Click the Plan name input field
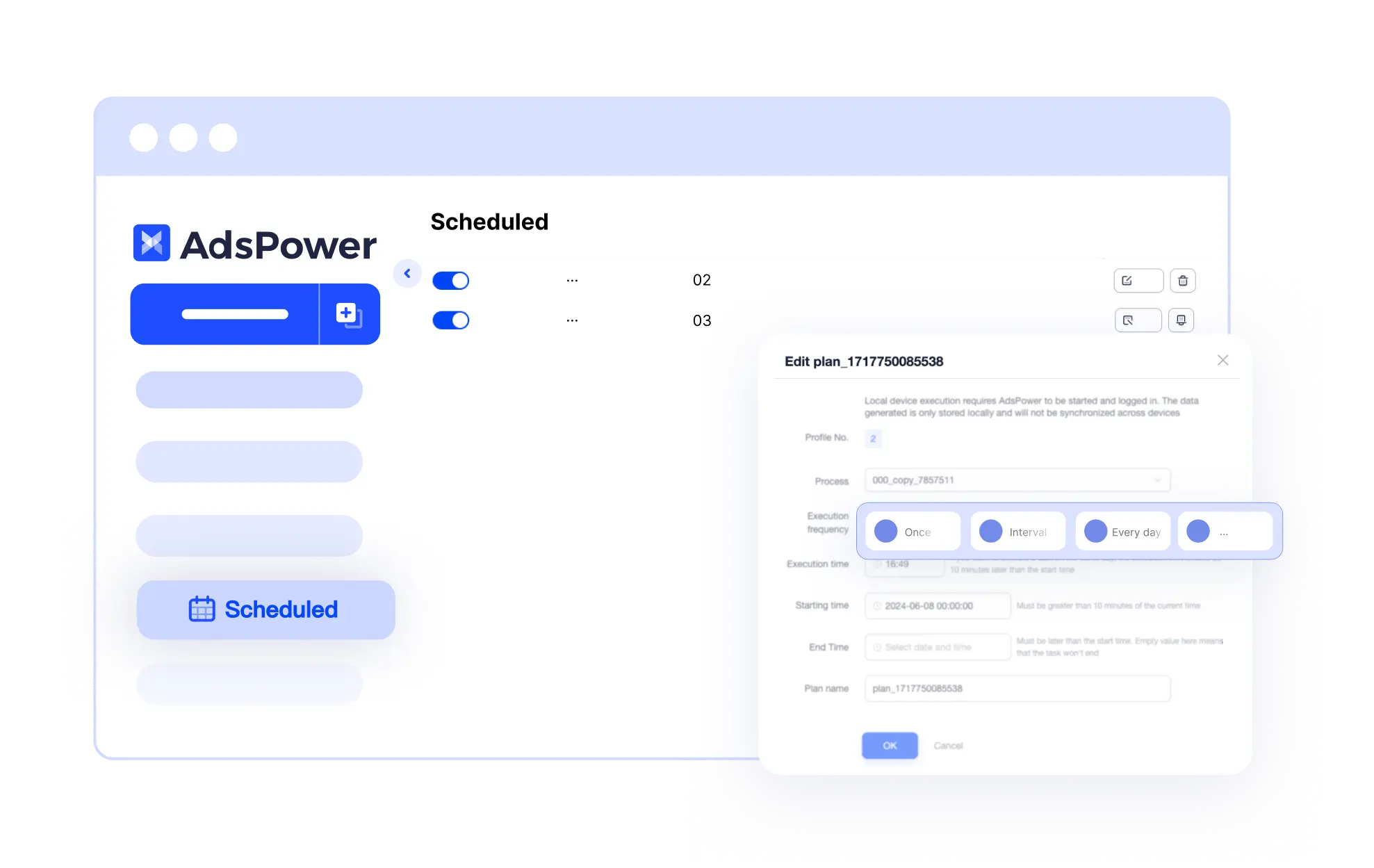Image resolution: width=1374 pixels, height=868 pixels. pos(1014,688)
